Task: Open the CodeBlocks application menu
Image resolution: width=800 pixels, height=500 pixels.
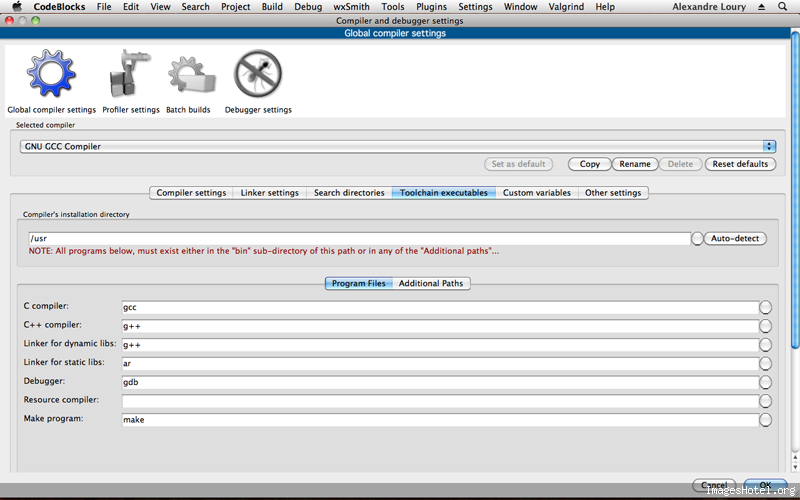Action: coord(59,7)
